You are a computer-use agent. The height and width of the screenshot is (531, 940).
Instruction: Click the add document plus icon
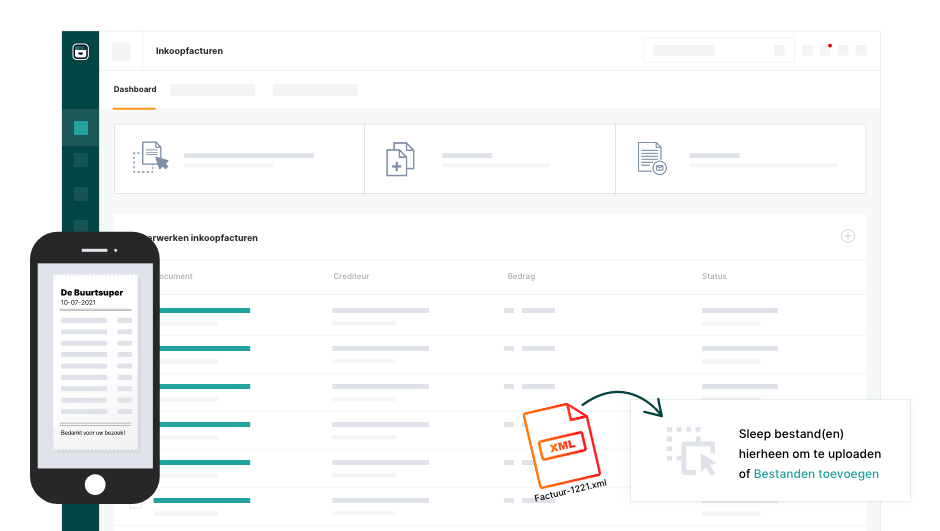pyautogui.click(x=400, y=159)
